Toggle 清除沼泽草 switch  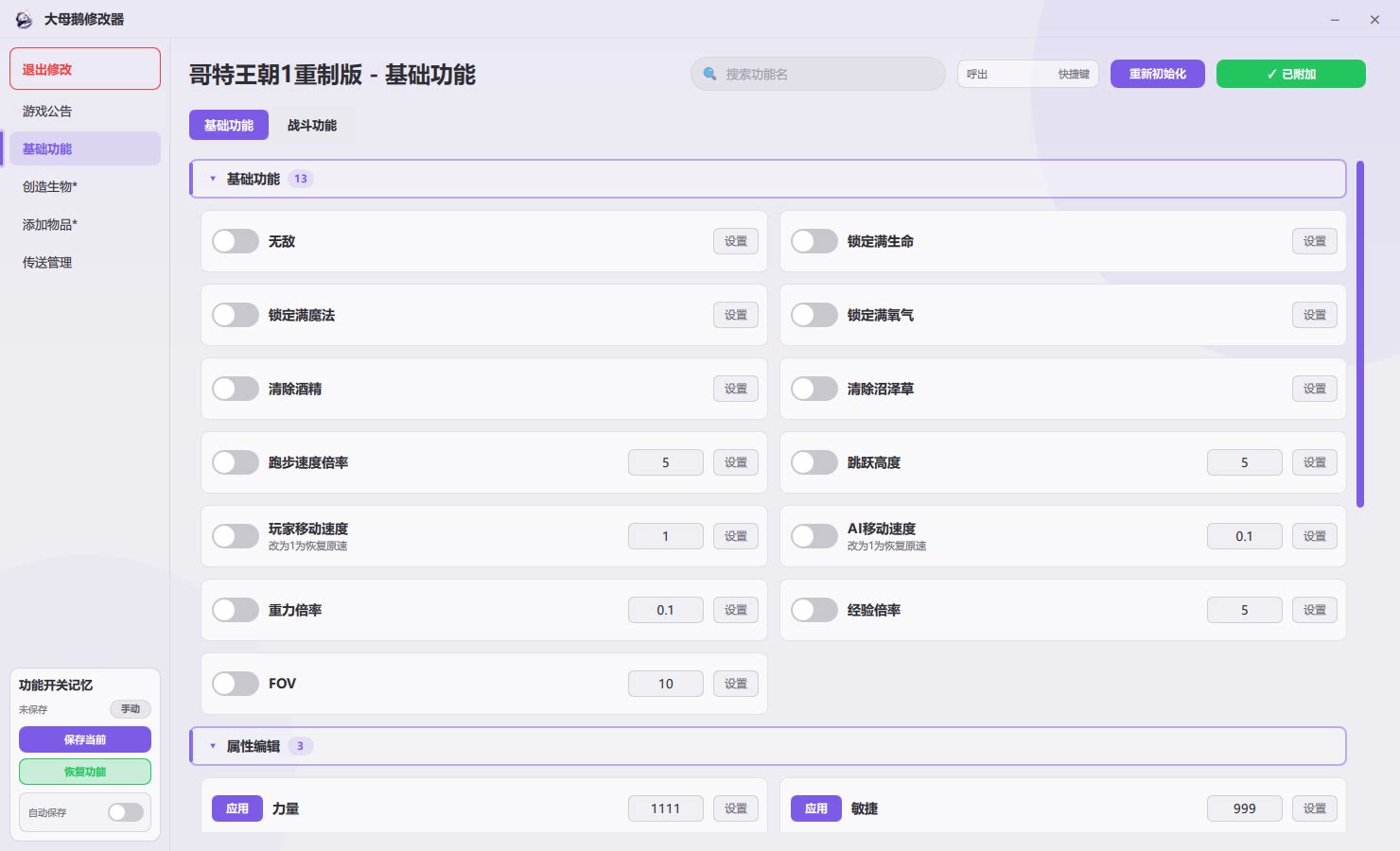pyautogui.click(x=814, y=389)
